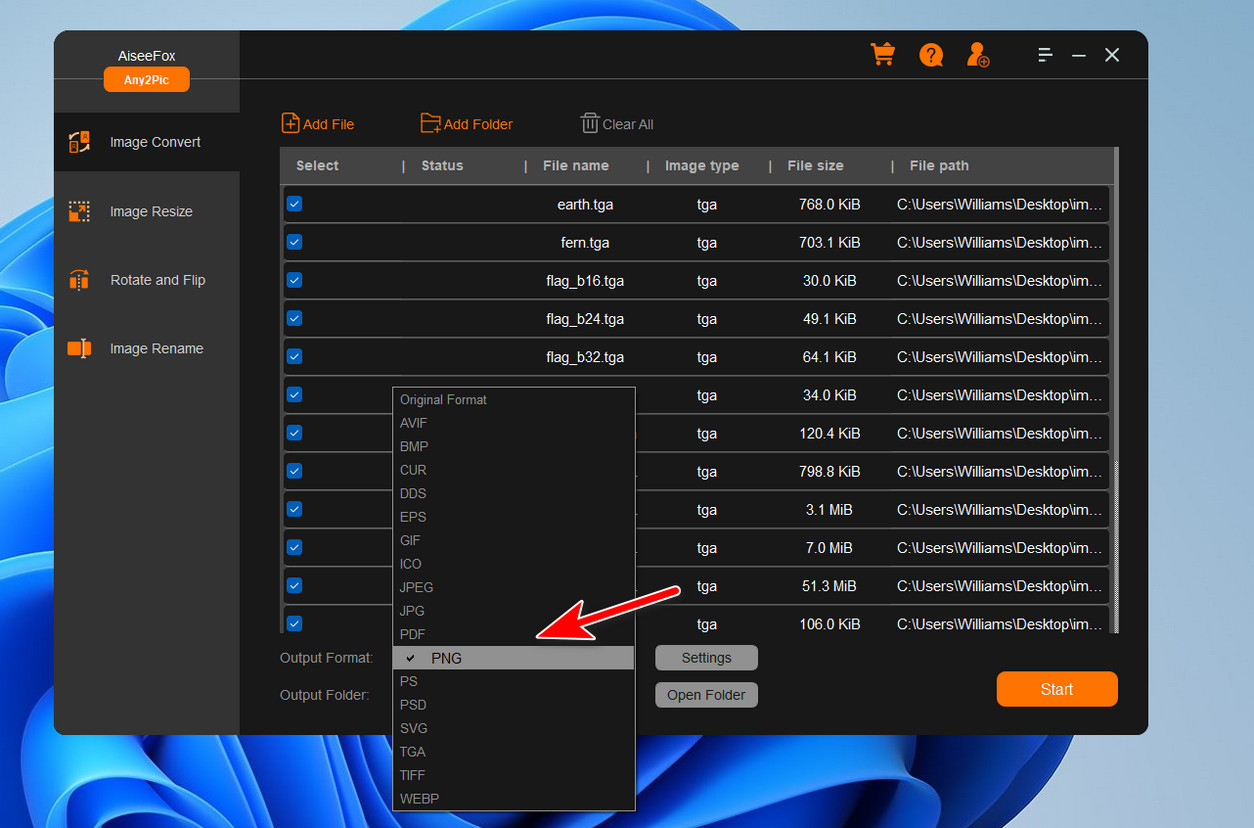Sort by the File size column header
The image size is (1254, 828).
click(815, 166)
